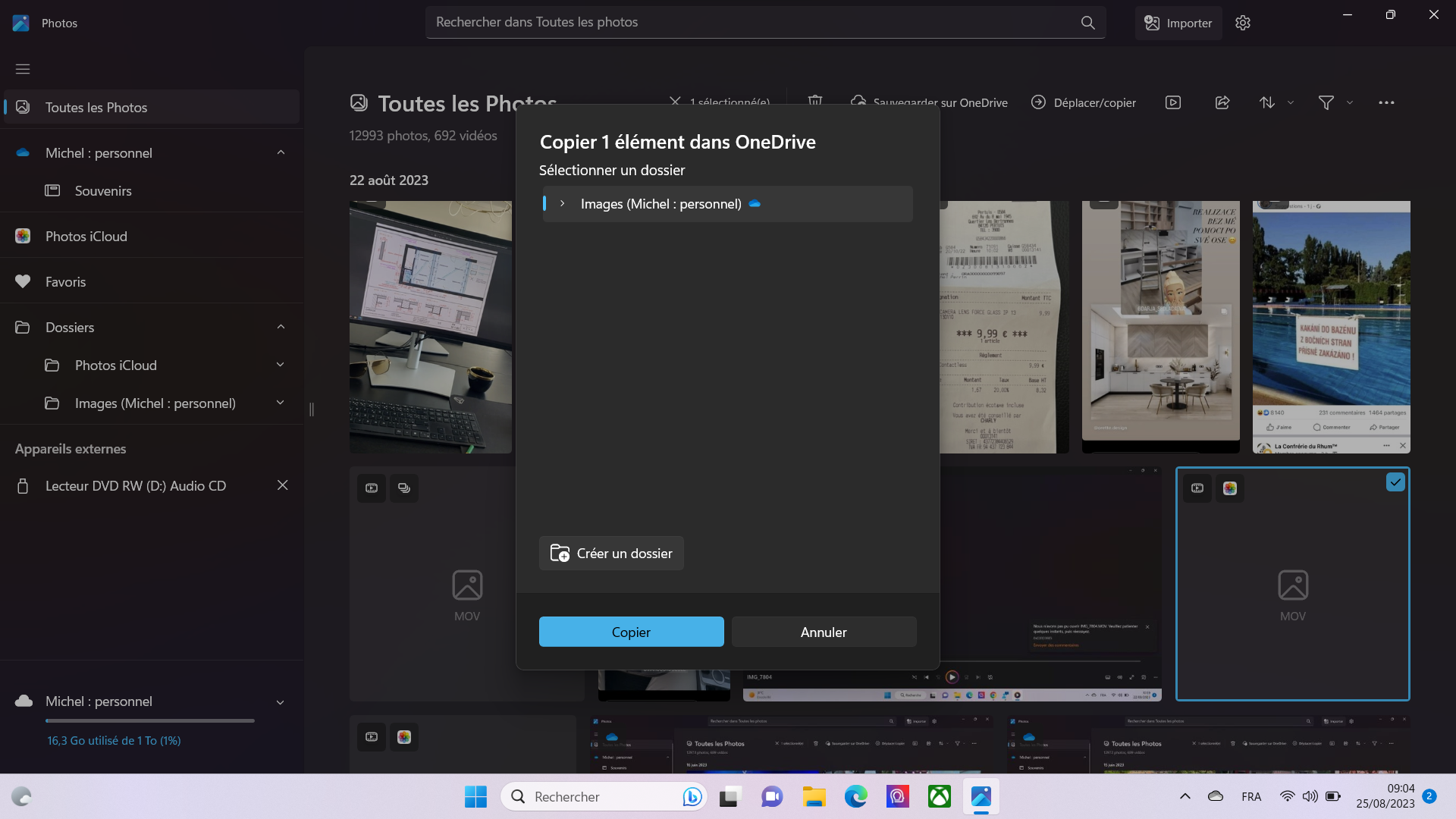This screenshot has height=819, width=1456.
Task: Click Annuler to cancel the dialog
Action: (x=824, y=632)
